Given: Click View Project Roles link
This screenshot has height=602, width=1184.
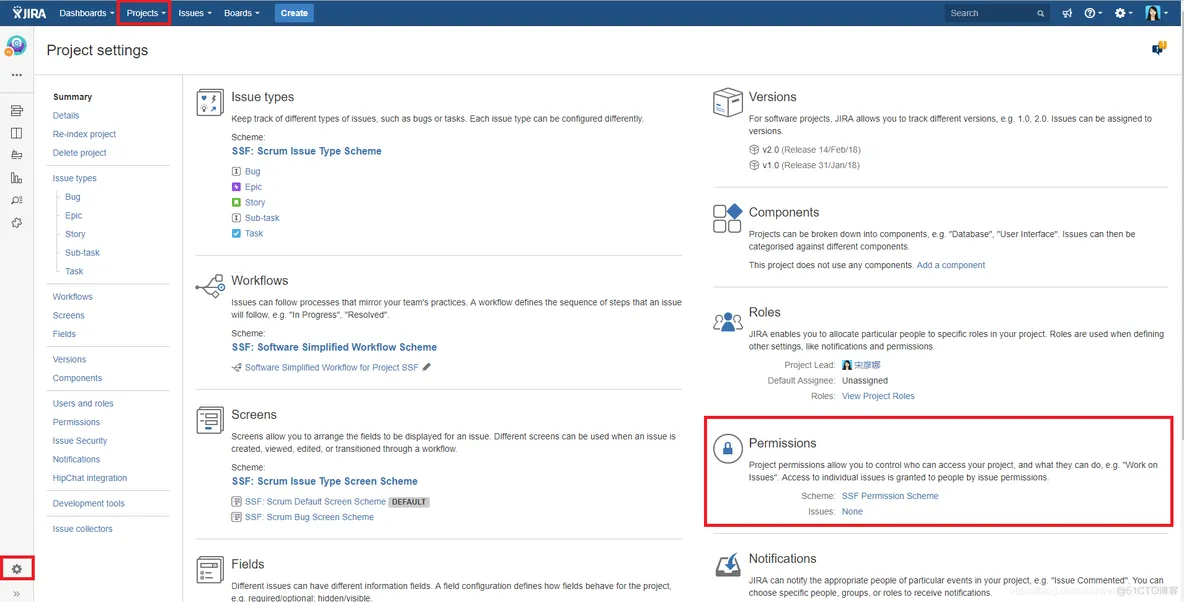Looking at the screenshot, I should tap(878, 396).
